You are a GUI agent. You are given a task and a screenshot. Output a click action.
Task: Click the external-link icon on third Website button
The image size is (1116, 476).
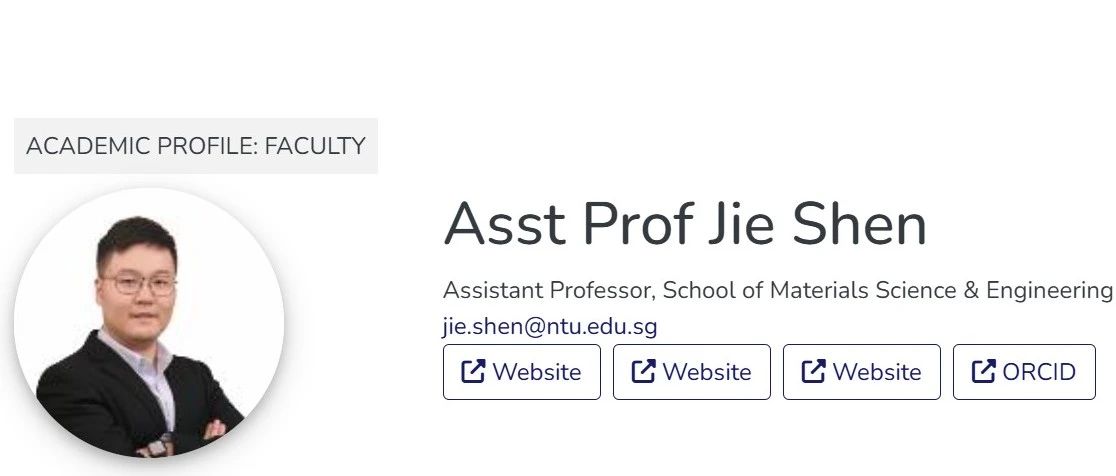click(x=814, y=371)
